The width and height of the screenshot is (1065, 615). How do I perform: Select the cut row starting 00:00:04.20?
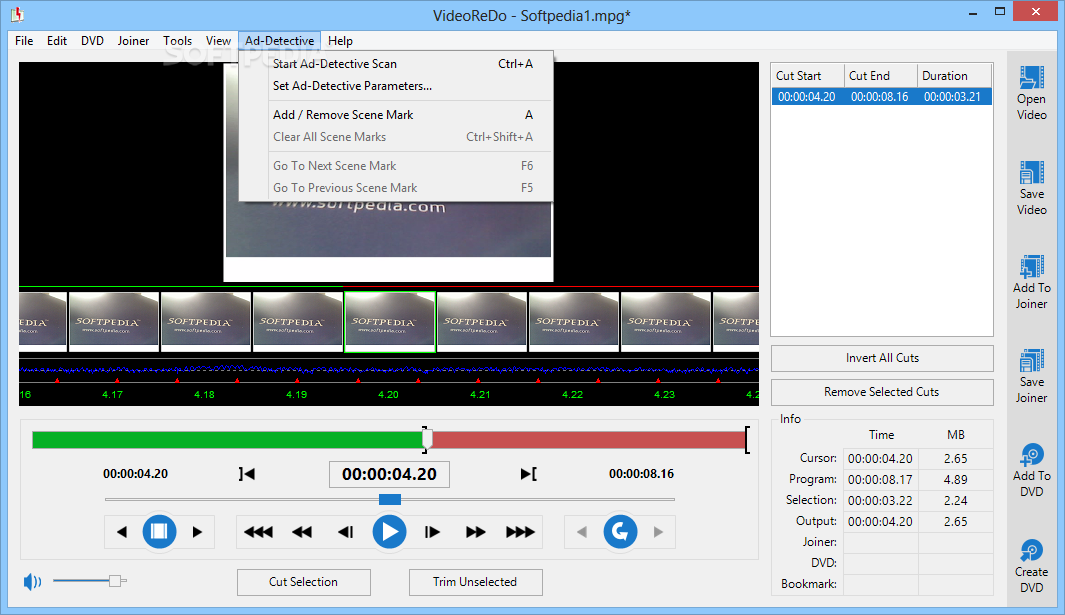point(882,96)
